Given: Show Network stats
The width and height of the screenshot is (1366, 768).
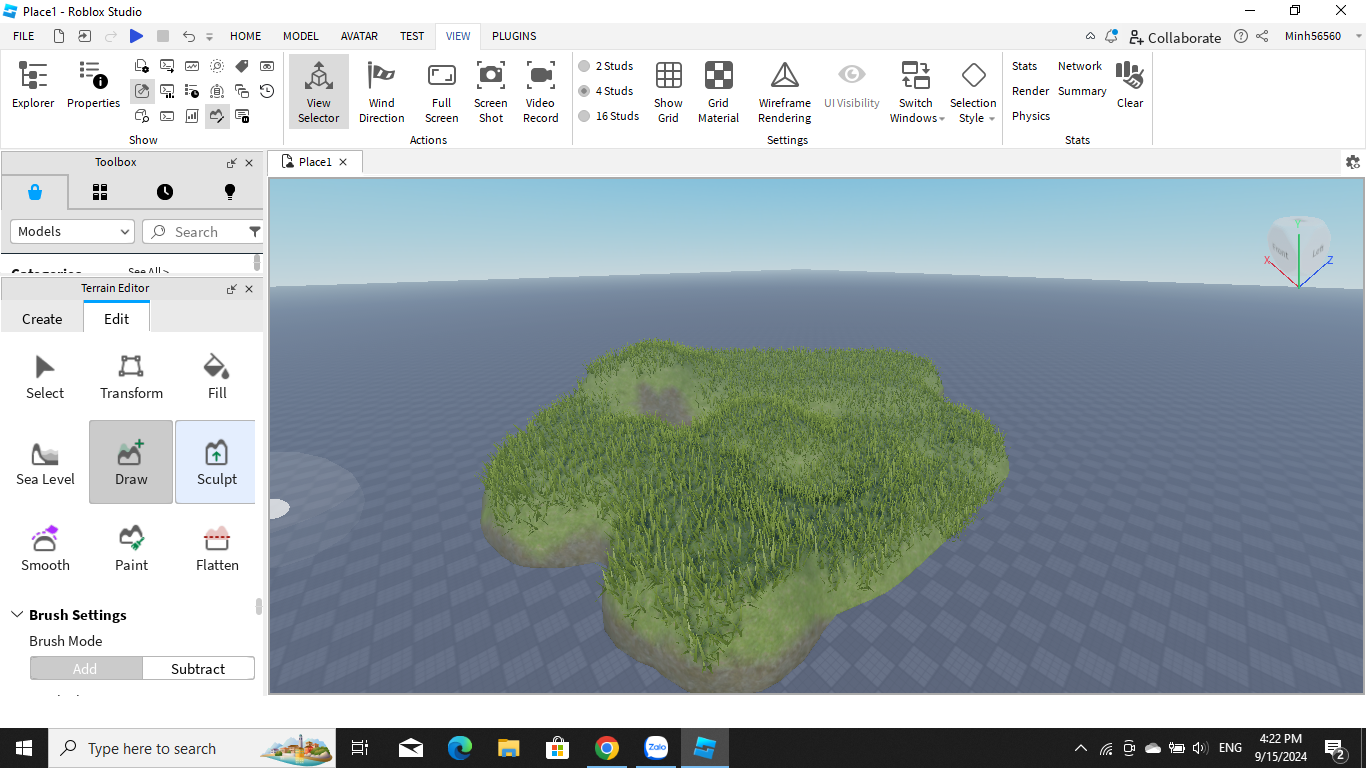Looking at the screenshot, I should coord(1080,66).
